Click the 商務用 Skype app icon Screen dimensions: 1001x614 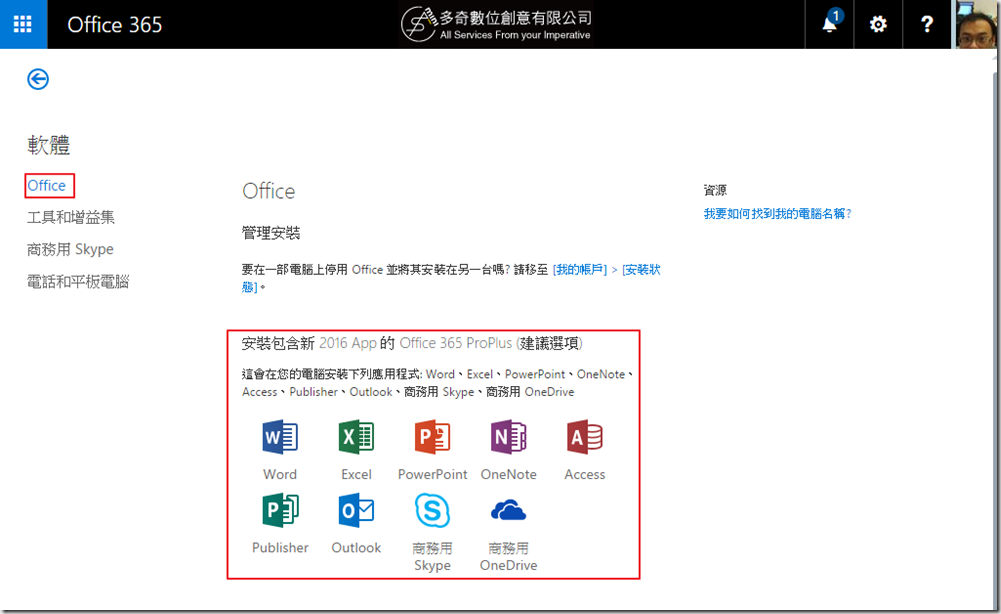[x=432, y=511]
